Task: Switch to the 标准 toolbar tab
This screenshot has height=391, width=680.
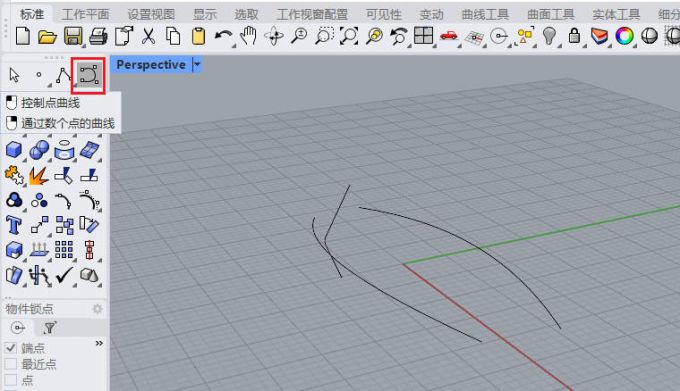Action: tap(32, 14)
